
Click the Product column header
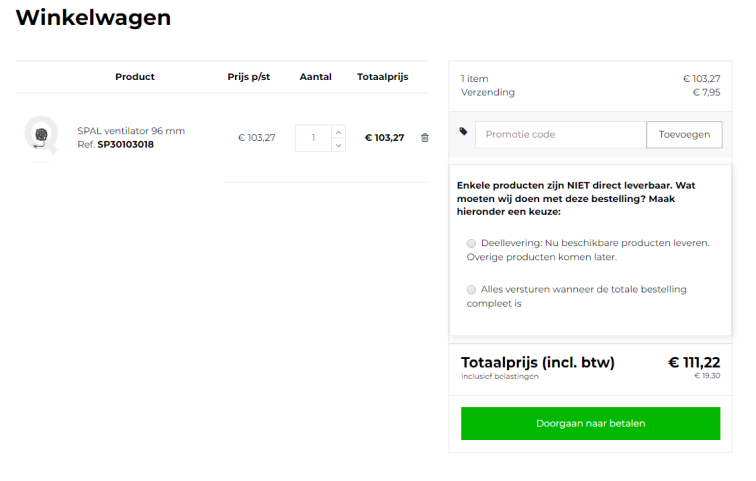click(x=135, y=77)
